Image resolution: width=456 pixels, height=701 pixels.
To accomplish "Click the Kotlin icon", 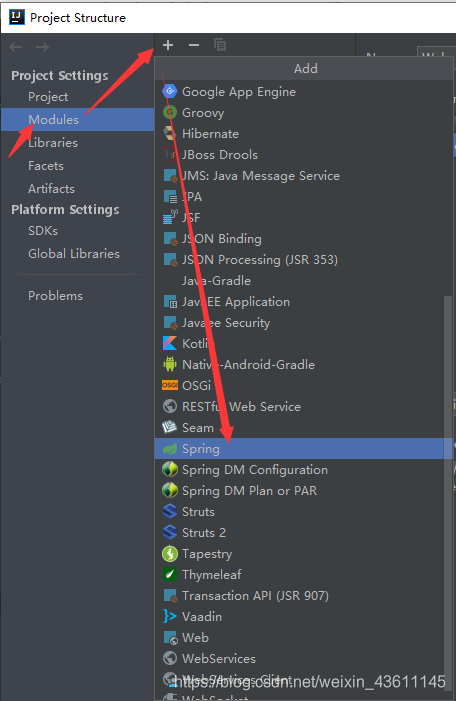I will [x=170, y=343].
